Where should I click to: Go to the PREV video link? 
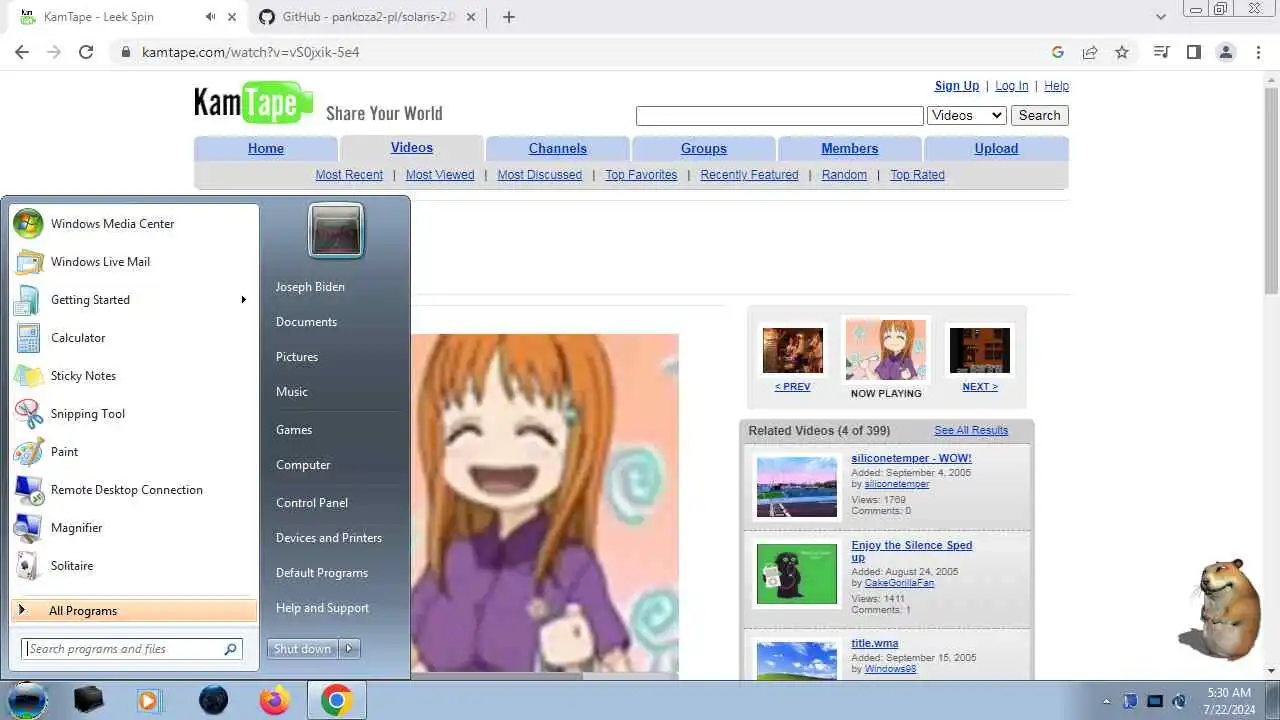point(792,387)
